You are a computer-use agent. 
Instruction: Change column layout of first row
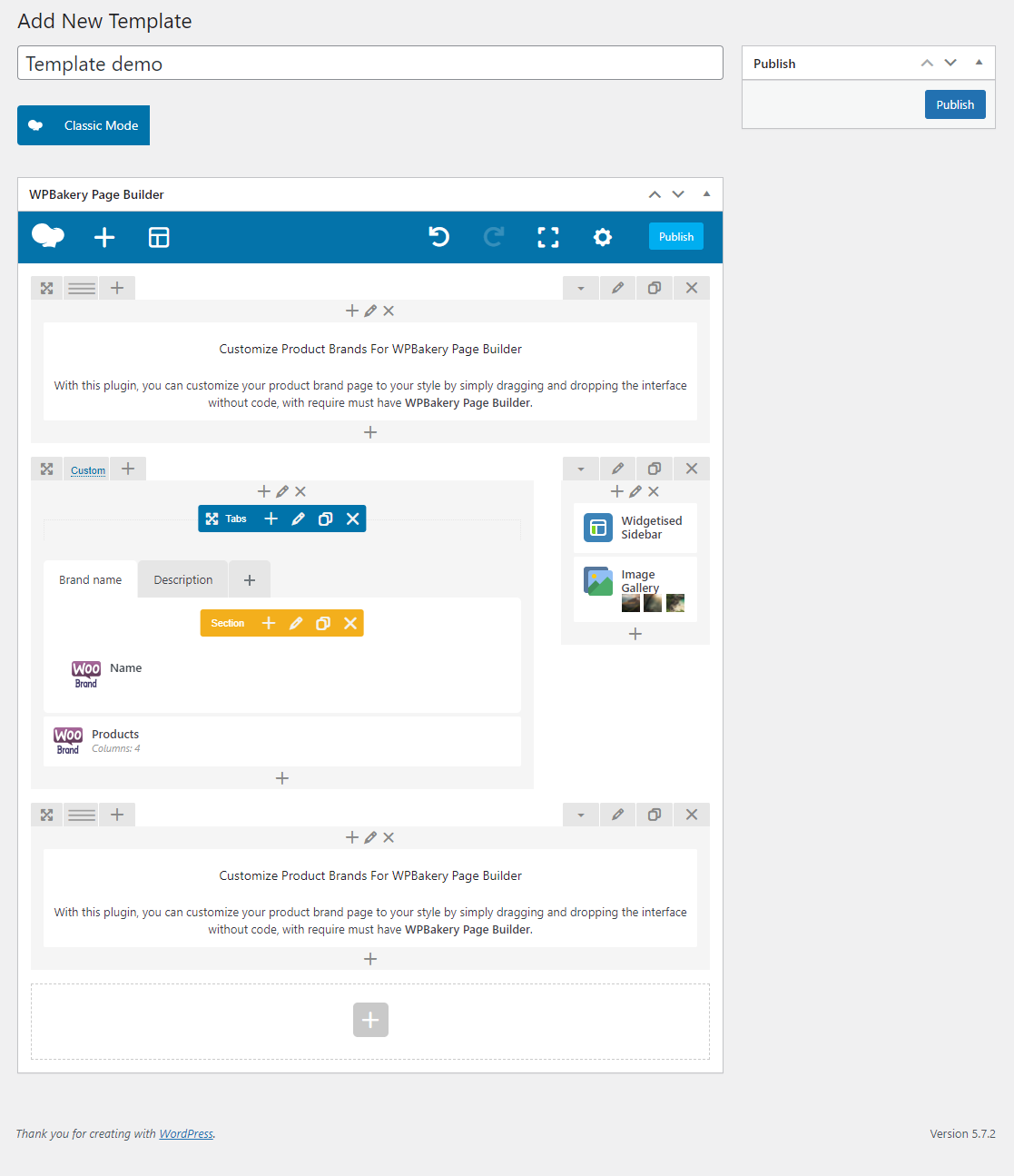pyautogui.click(x=82, y=288)
